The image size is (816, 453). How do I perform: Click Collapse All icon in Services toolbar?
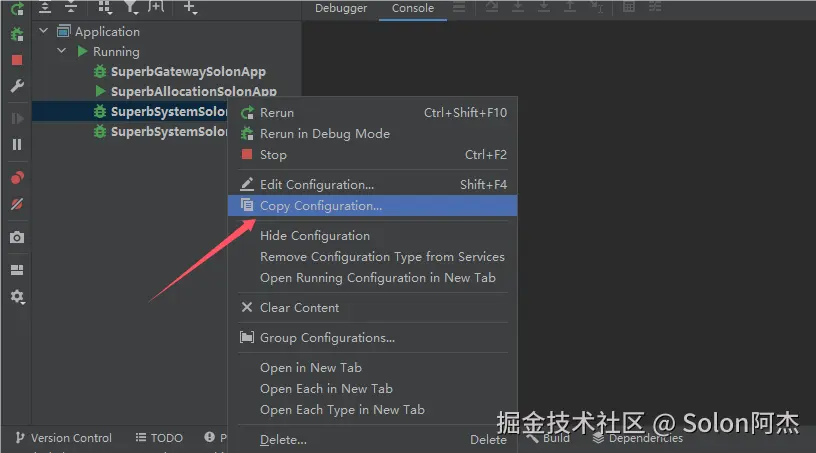click(71, 7)
